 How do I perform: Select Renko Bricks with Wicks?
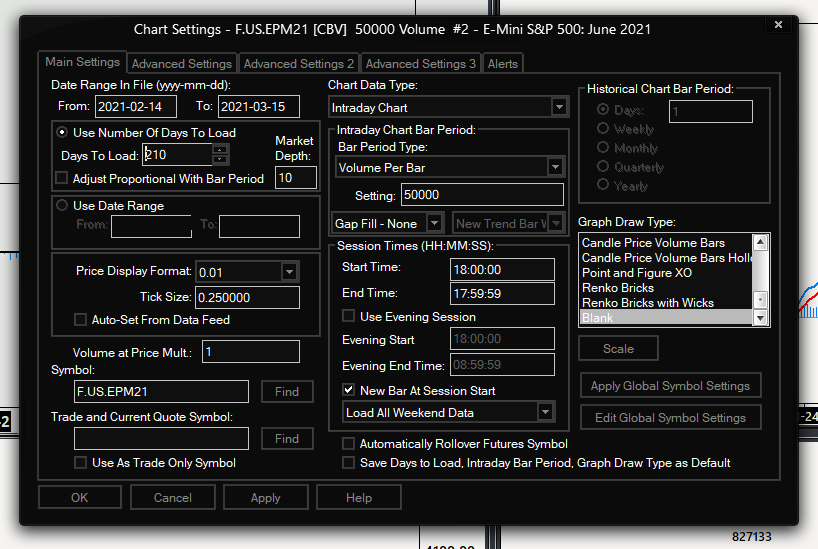666,303
